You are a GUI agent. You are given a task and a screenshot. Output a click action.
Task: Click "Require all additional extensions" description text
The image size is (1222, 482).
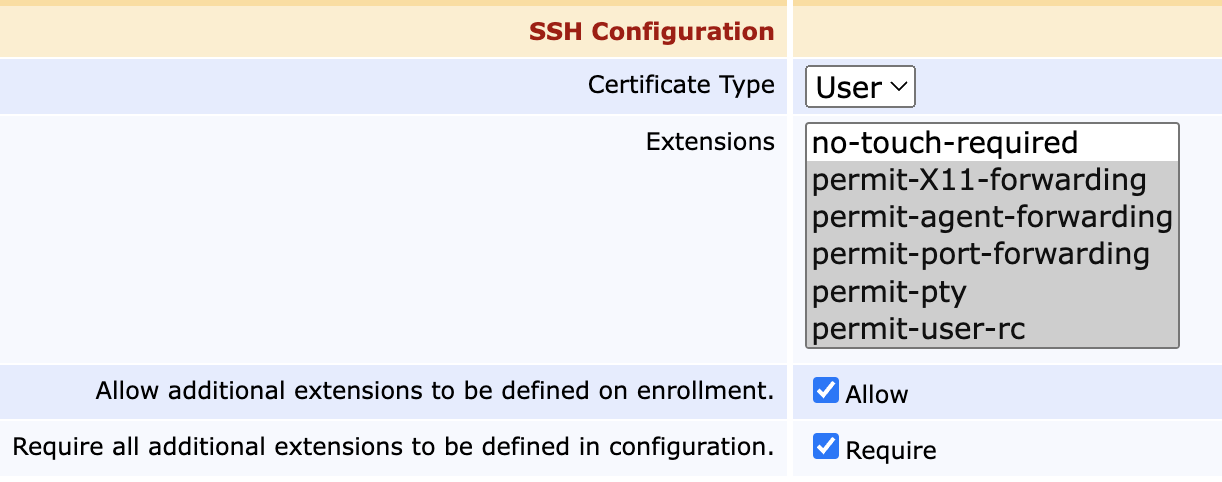(393, 446)
